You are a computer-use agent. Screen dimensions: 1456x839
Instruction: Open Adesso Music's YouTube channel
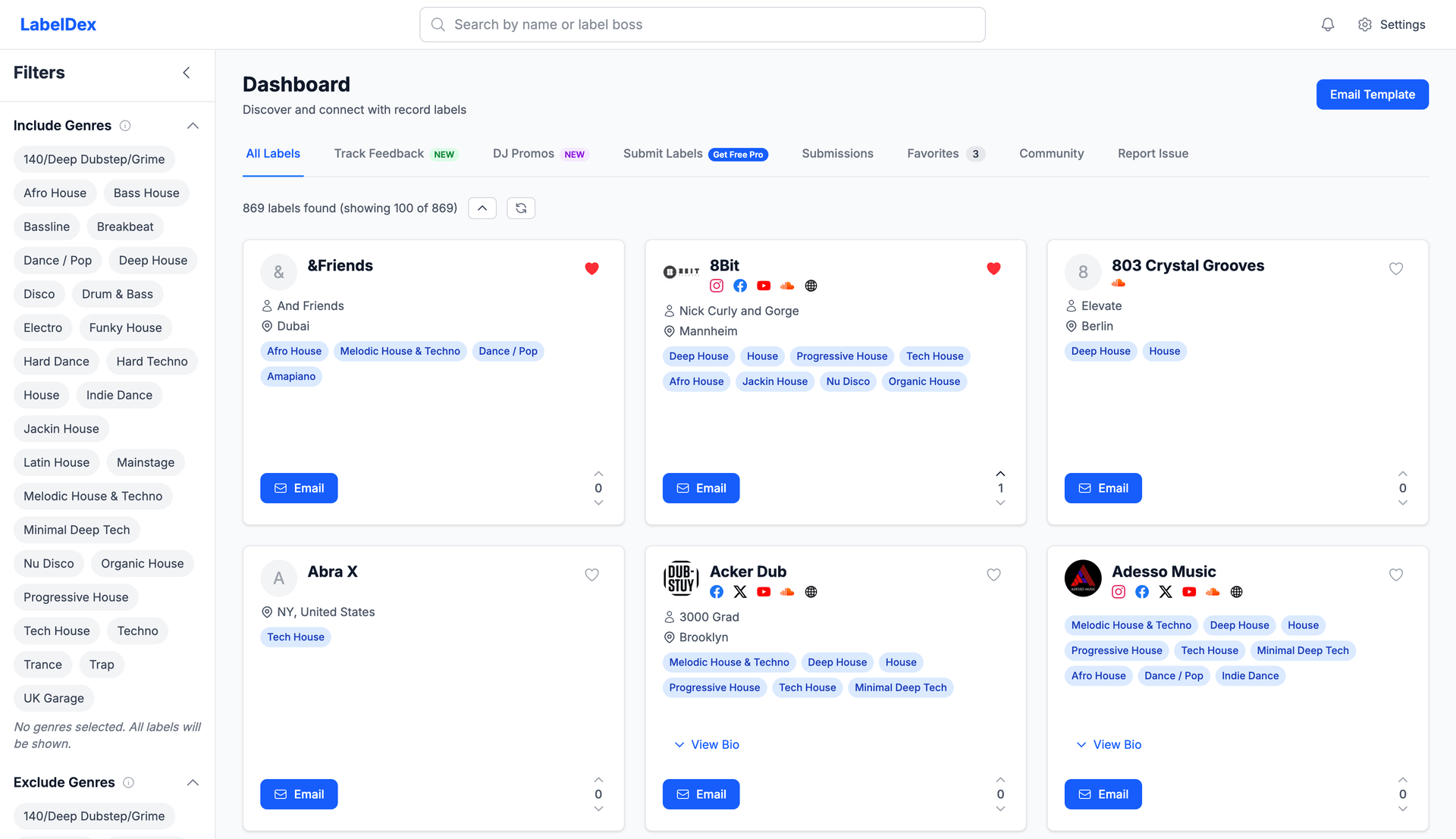[1189, 592]
